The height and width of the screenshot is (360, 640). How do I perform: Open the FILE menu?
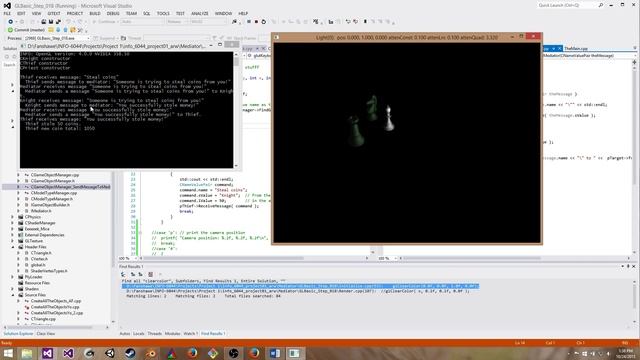(7, 13)
